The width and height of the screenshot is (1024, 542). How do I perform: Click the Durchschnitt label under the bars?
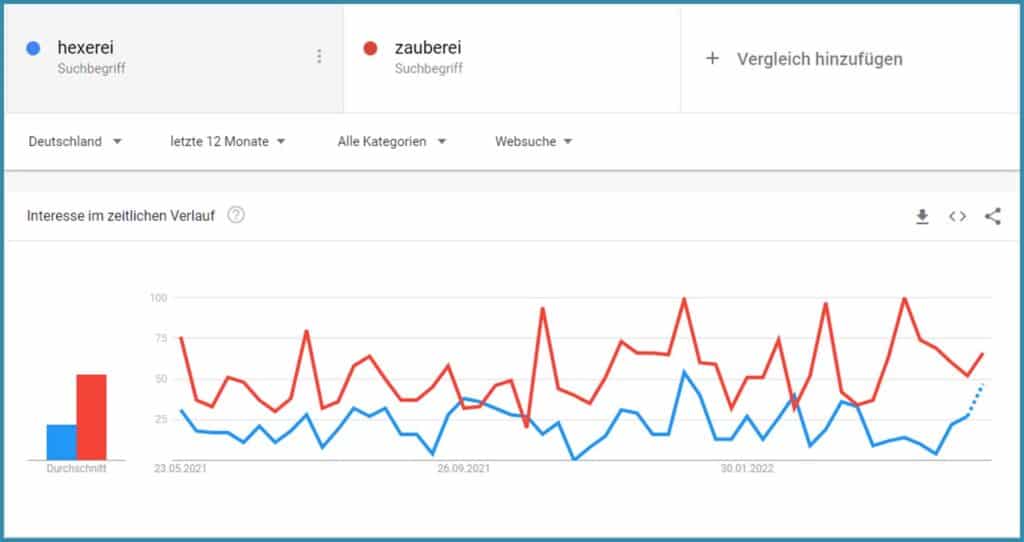tap(76, 468)
